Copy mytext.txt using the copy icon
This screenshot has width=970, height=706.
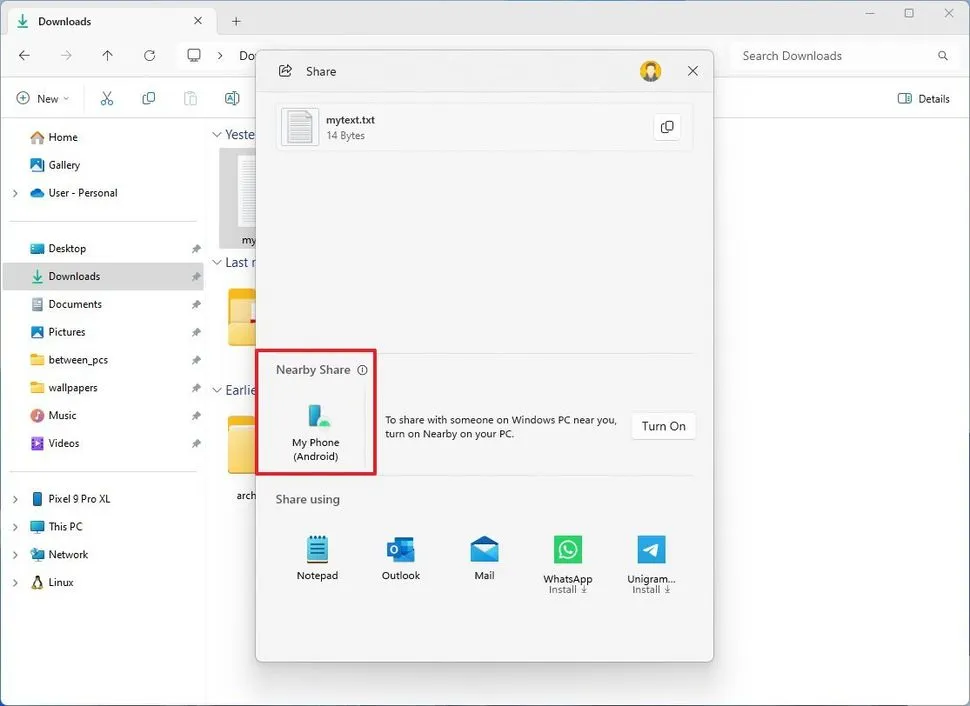(667, 127)
